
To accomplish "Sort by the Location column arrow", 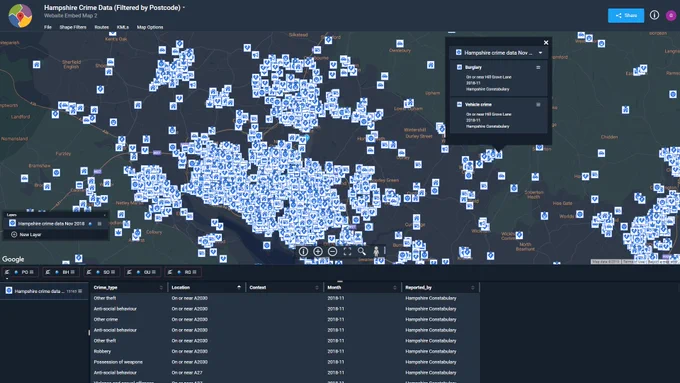I will [x=239, y=288].
